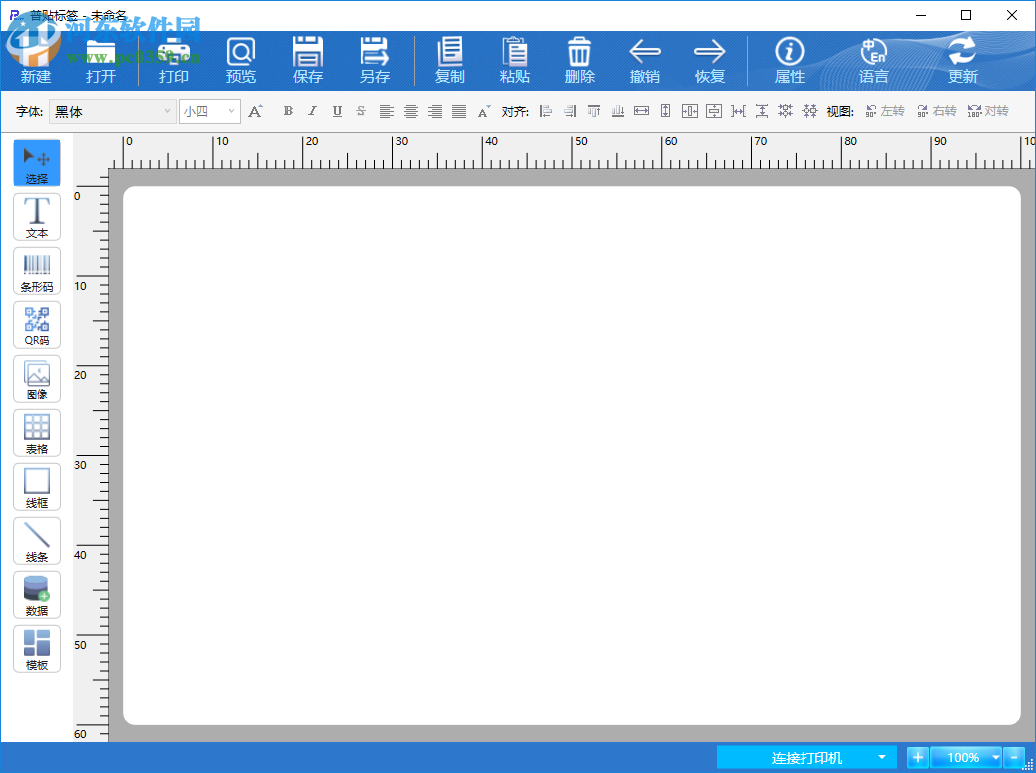The width and height of the screenshot is (1036, 773).
Task: Undo with the 撤销 arrow
Action: click(x=644, y=61)
